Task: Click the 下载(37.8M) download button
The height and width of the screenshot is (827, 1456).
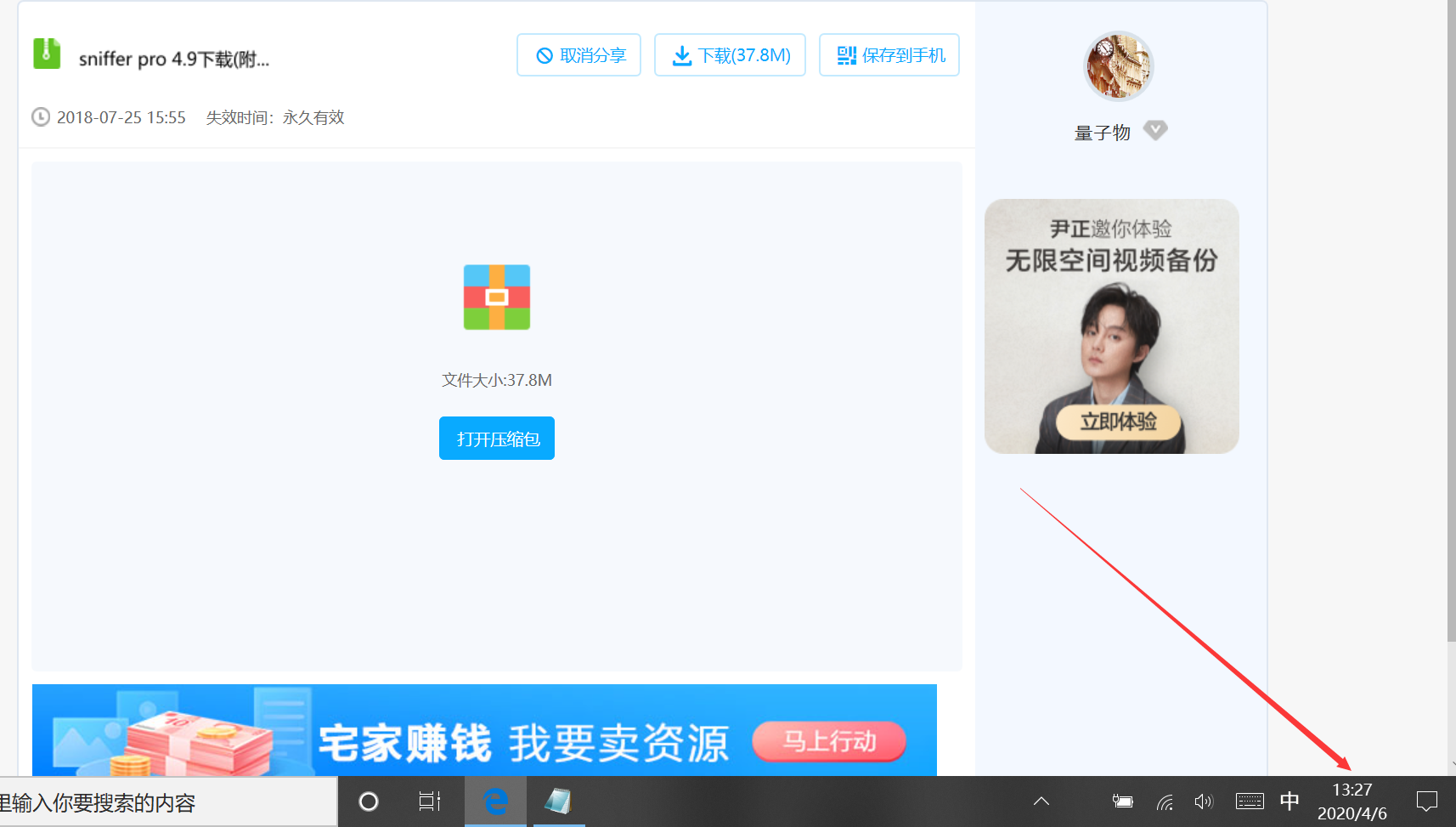Action: click(729, 54)
